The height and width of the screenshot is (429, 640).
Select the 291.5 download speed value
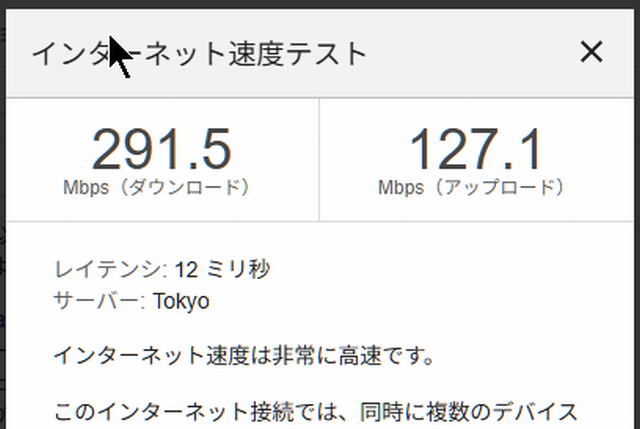[162, 150]
